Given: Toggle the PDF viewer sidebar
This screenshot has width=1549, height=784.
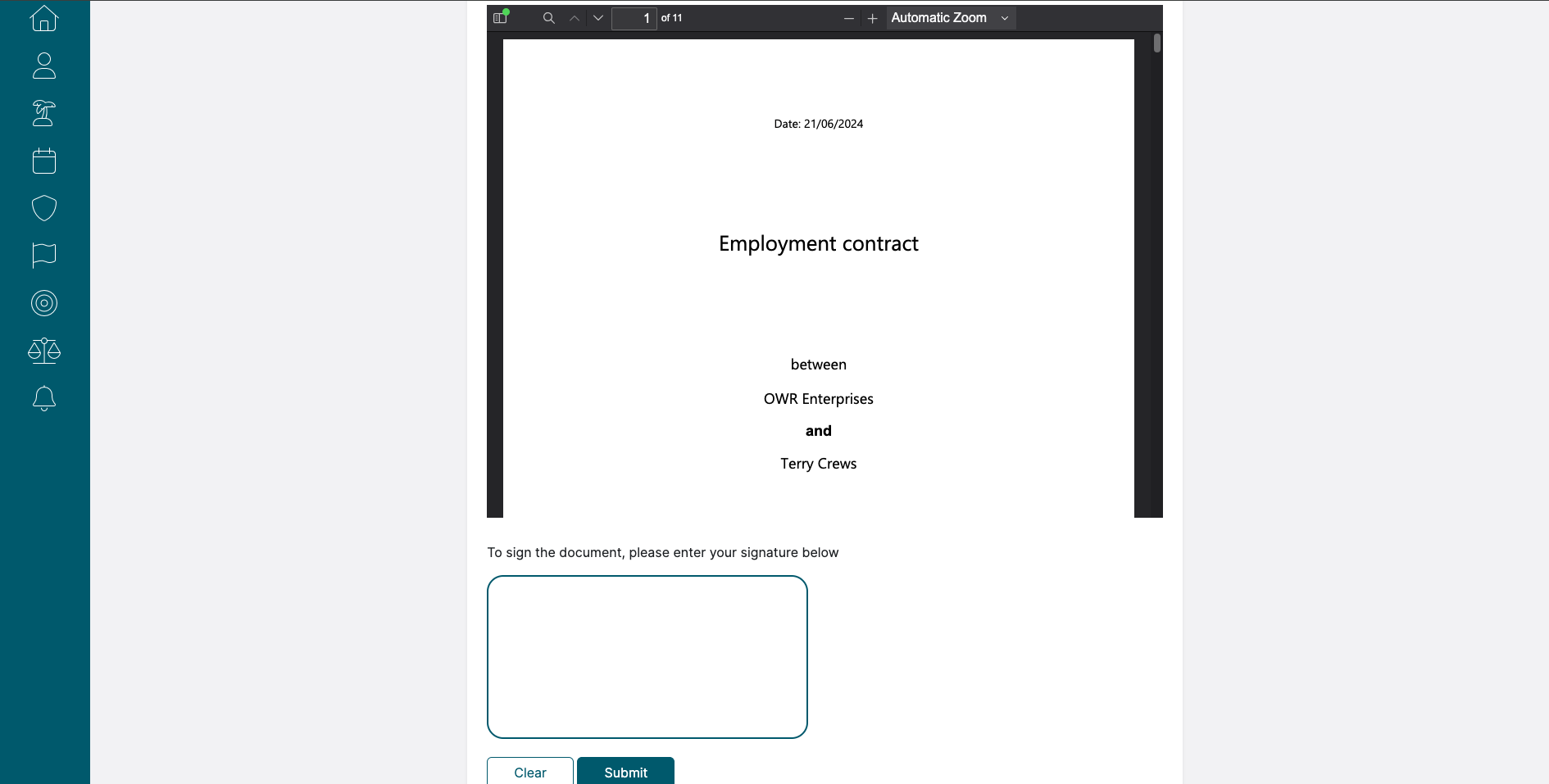Looking at the screenshot, I should point(500,18).
